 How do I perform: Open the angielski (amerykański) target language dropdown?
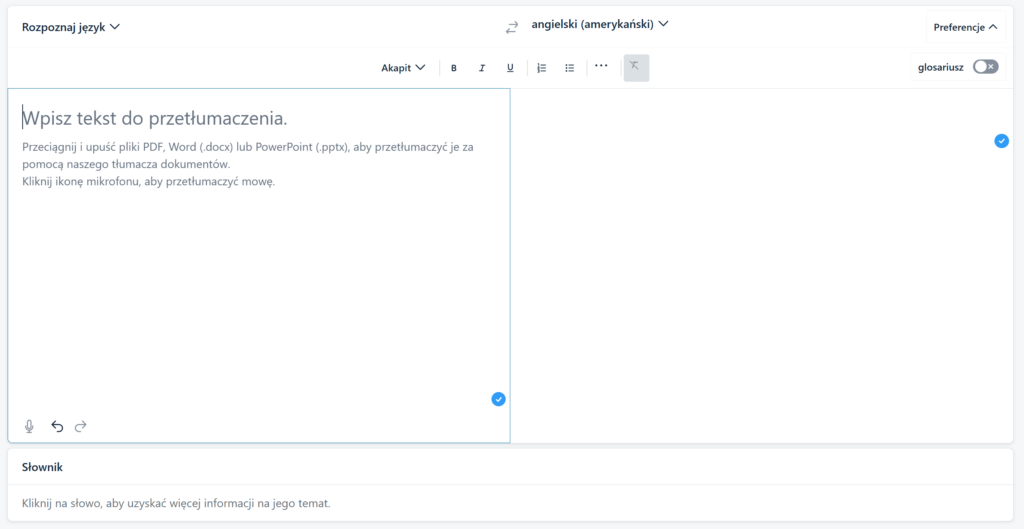tap(600, 24)
